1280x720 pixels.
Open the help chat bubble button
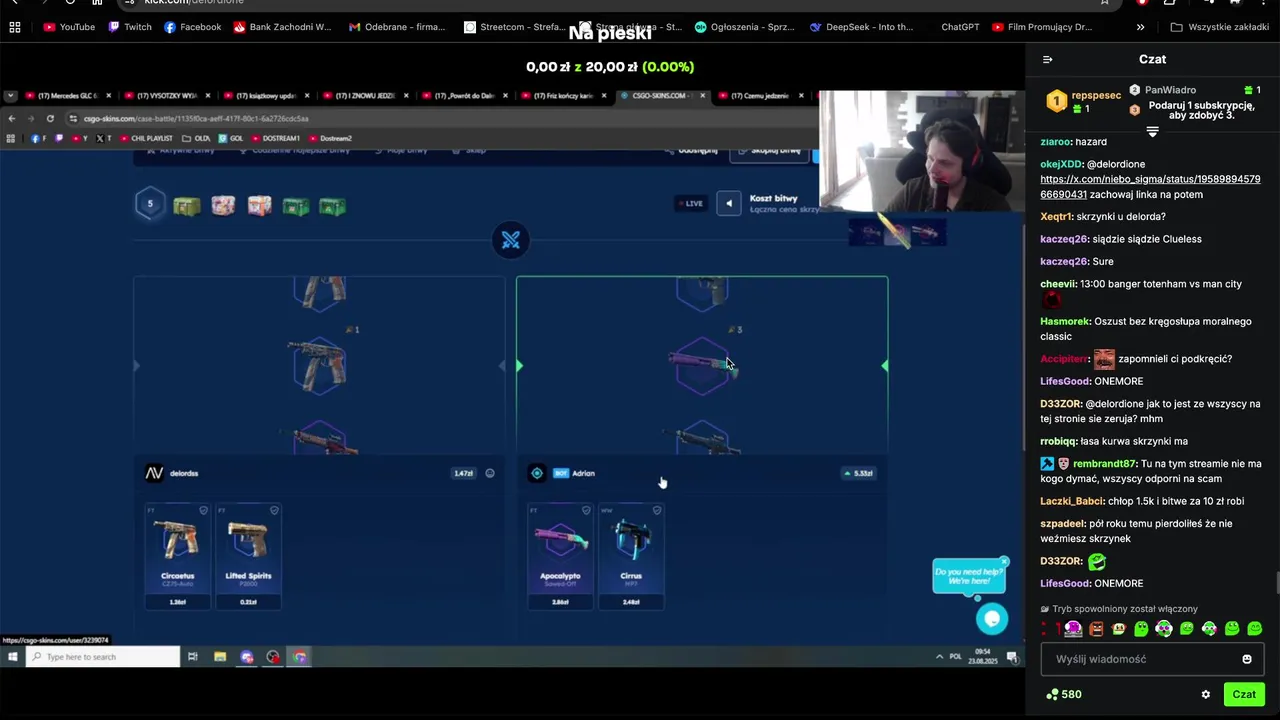[992, 619]
